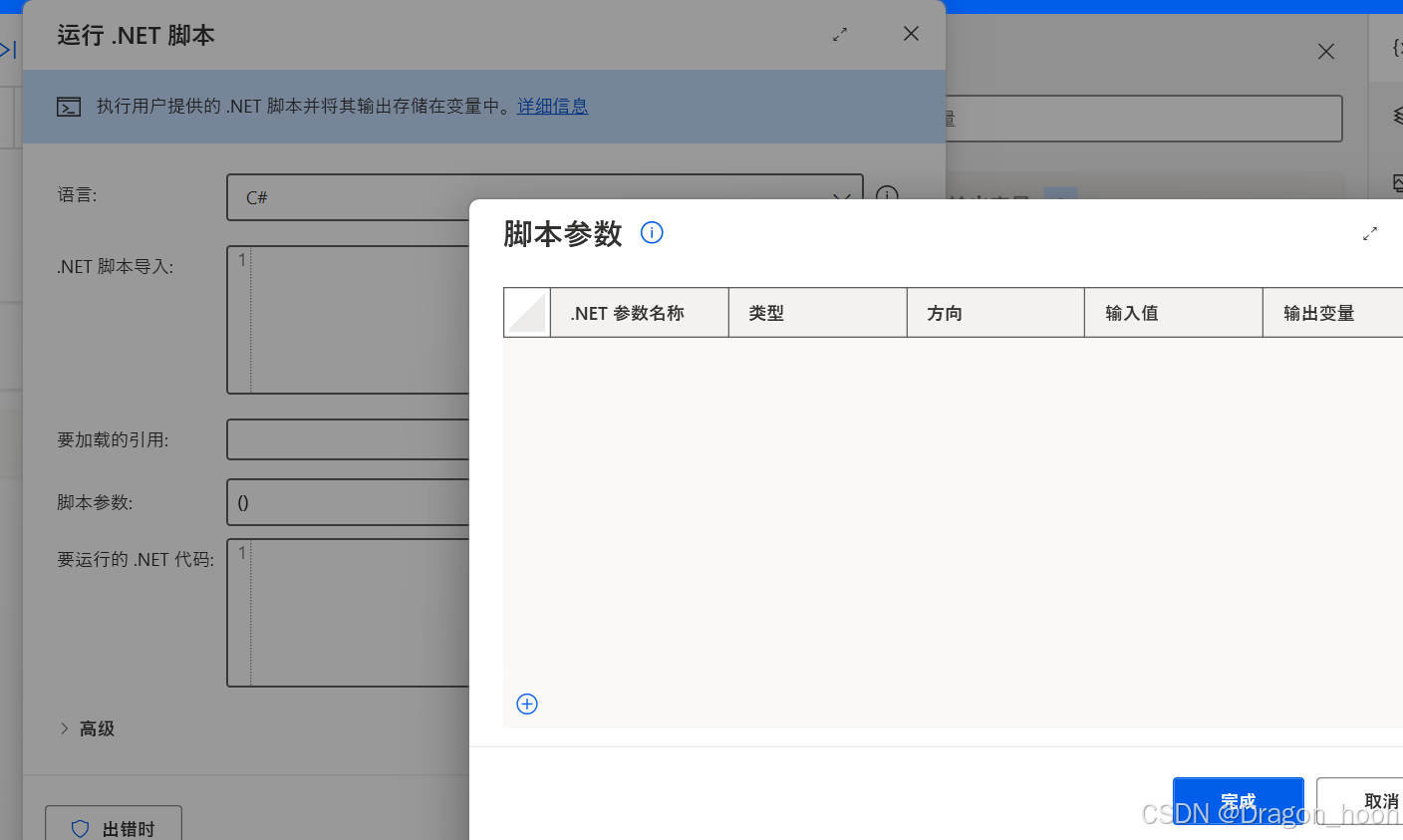
Task: Expand the 高级 section
Action: 87,728
